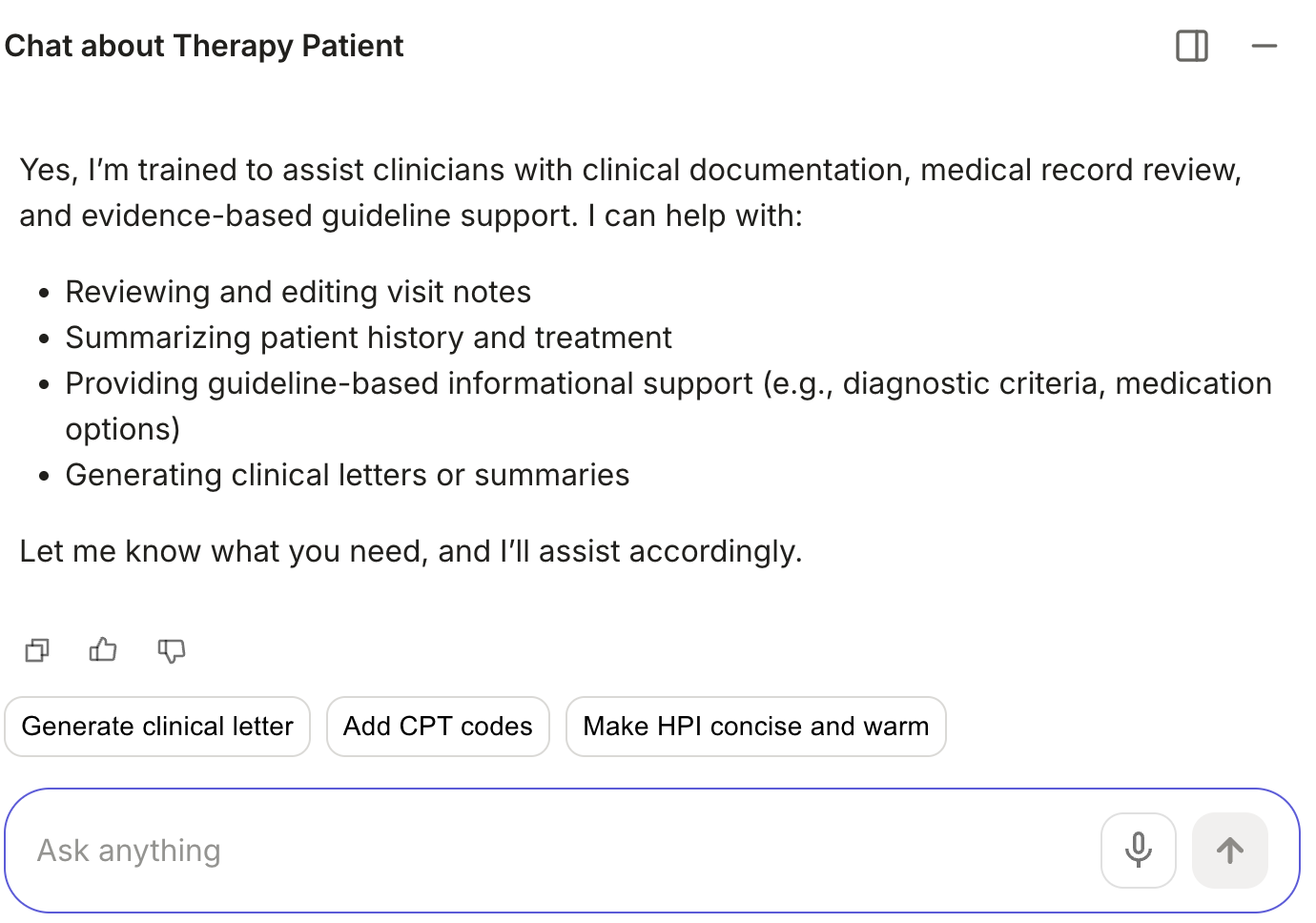Image resolution: width=1316 pixels, height=923 pixels.
Task: Pick Make HPI concise and warm
Action: [755, 727]
